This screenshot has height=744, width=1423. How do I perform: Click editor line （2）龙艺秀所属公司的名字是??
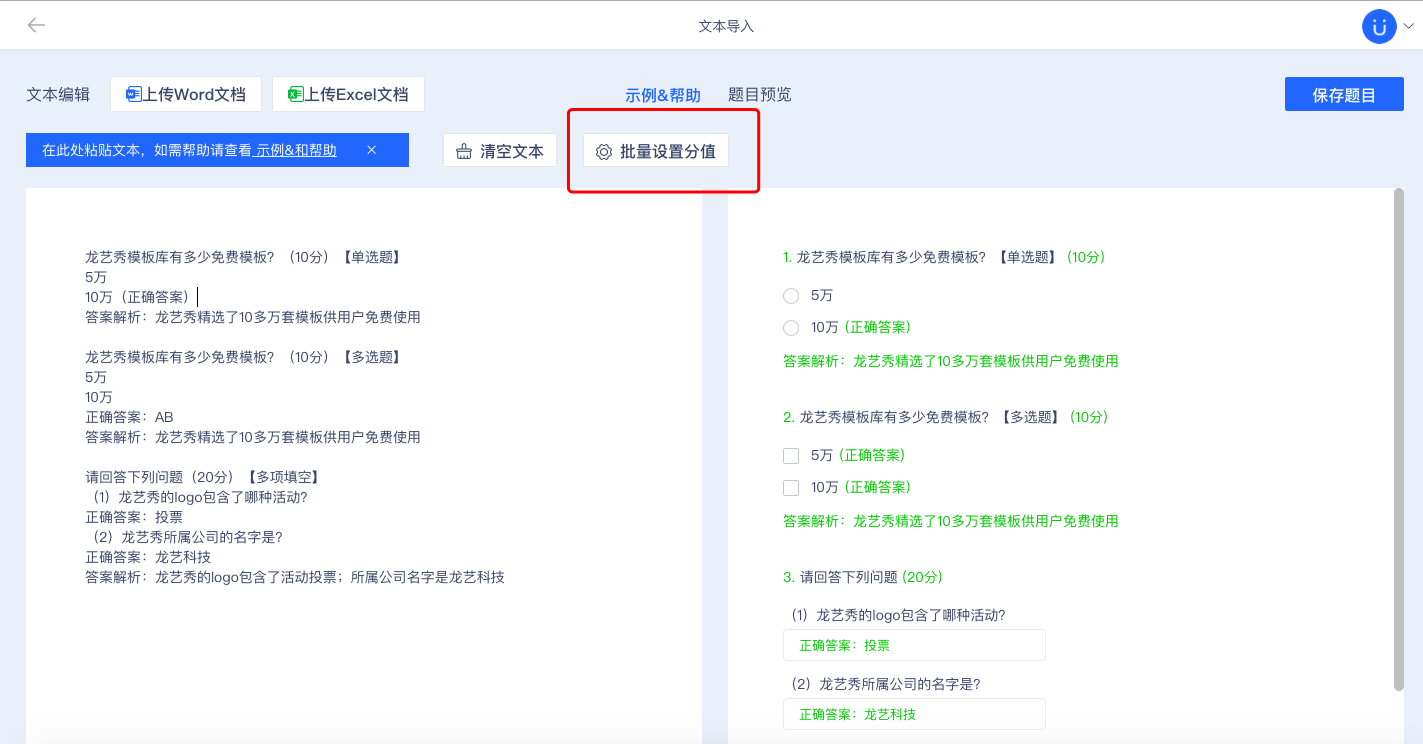[x=185, y=537]
